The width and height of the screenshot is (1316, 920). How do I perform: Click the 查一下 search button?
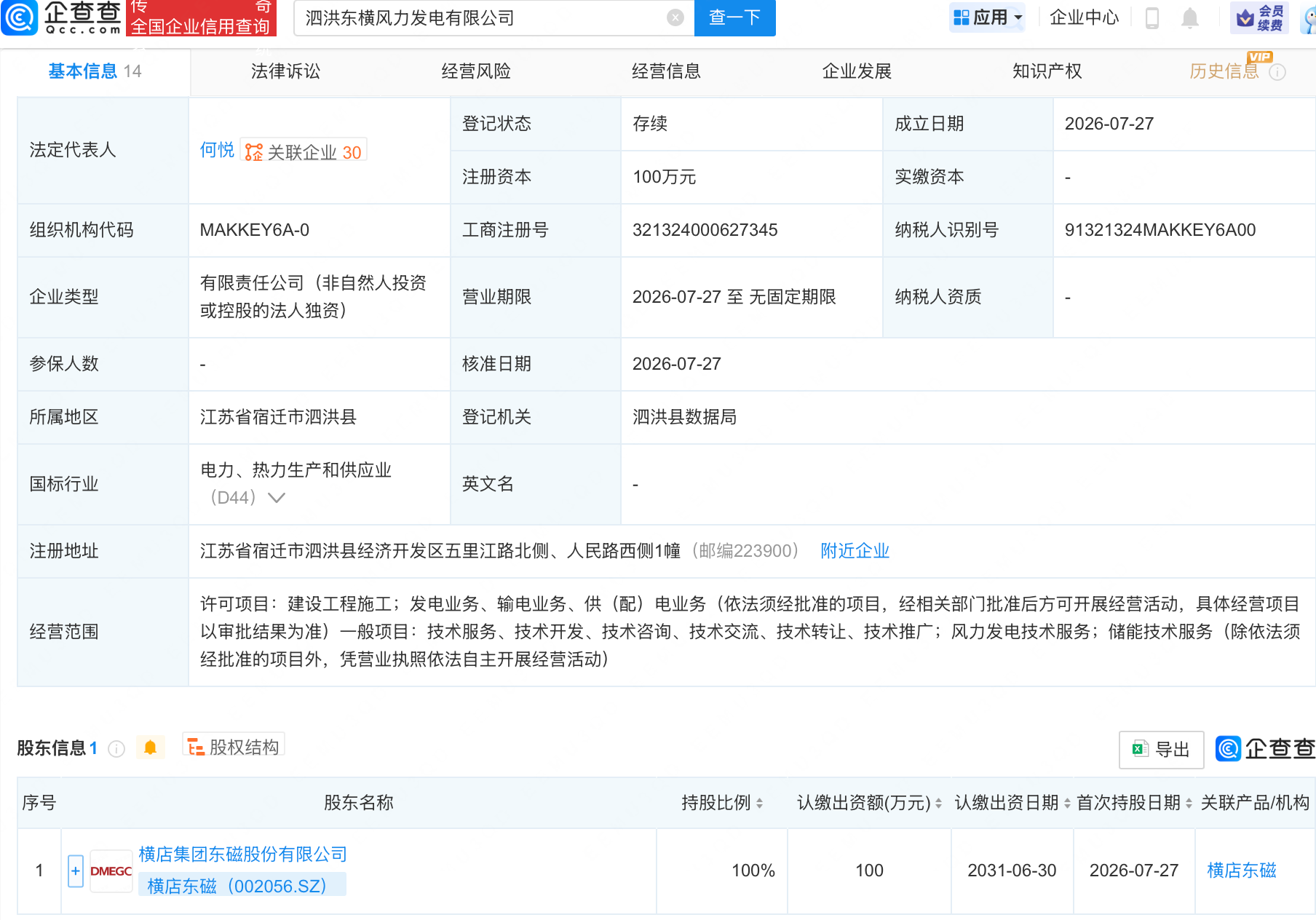[x=735, y=17]
